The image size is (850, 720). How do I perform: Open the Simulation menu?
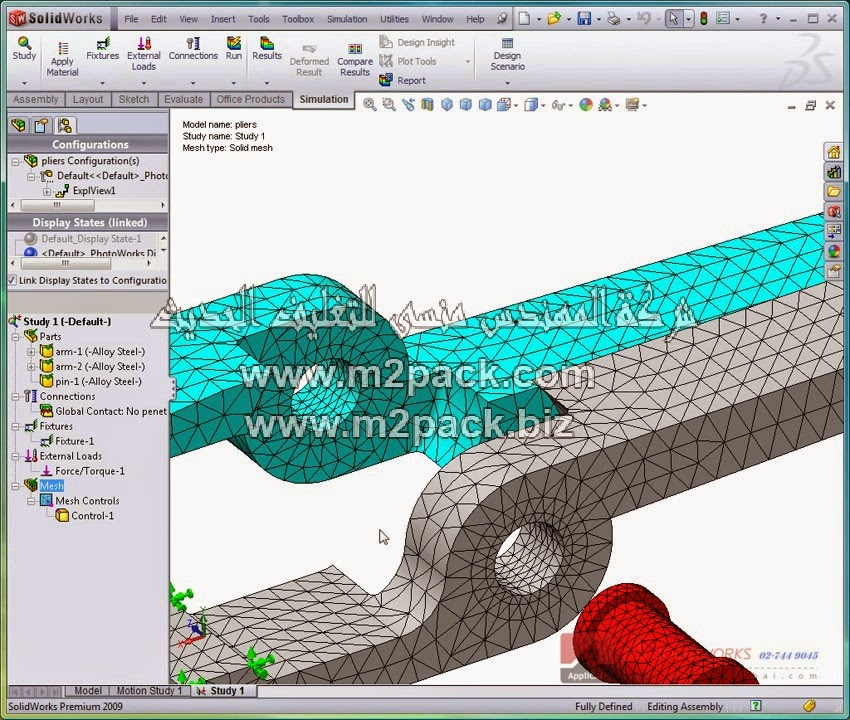click(347, 19)
